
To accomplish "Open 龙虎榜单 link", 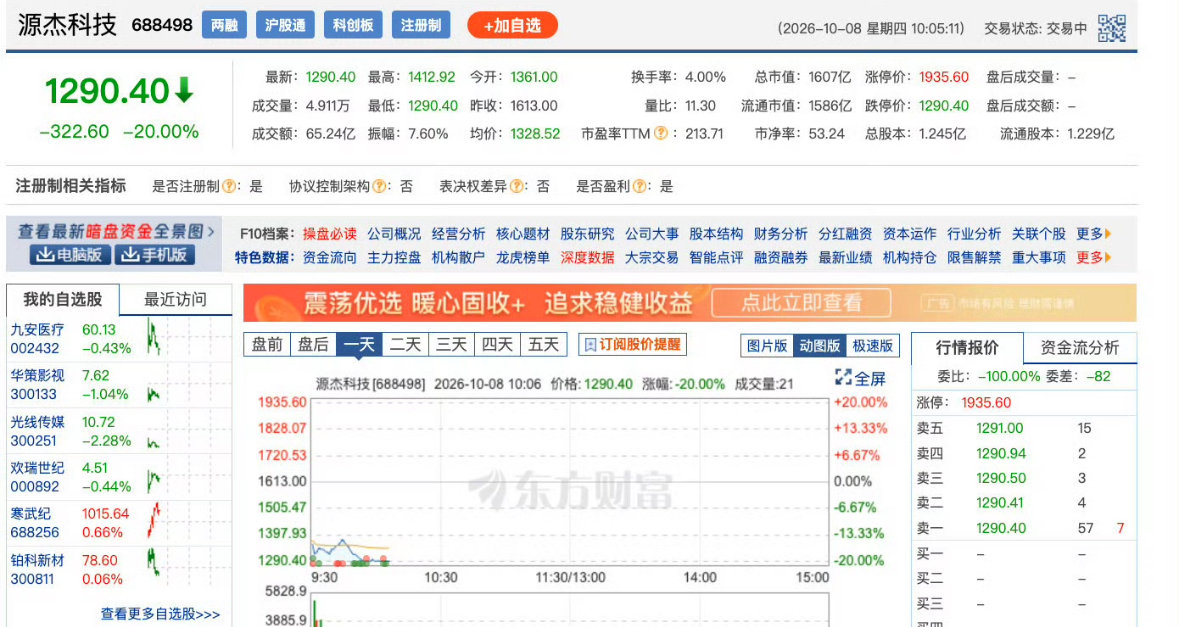I will (523, 257).
